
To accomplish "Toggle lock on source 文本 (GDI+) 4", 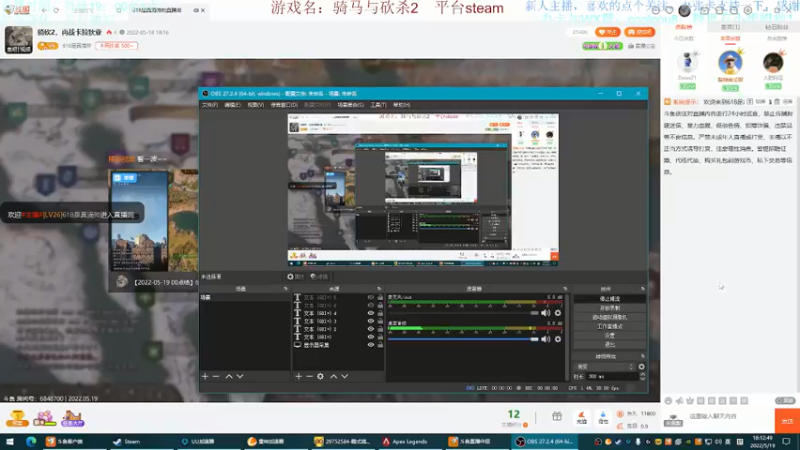I will tap(380, 313).
